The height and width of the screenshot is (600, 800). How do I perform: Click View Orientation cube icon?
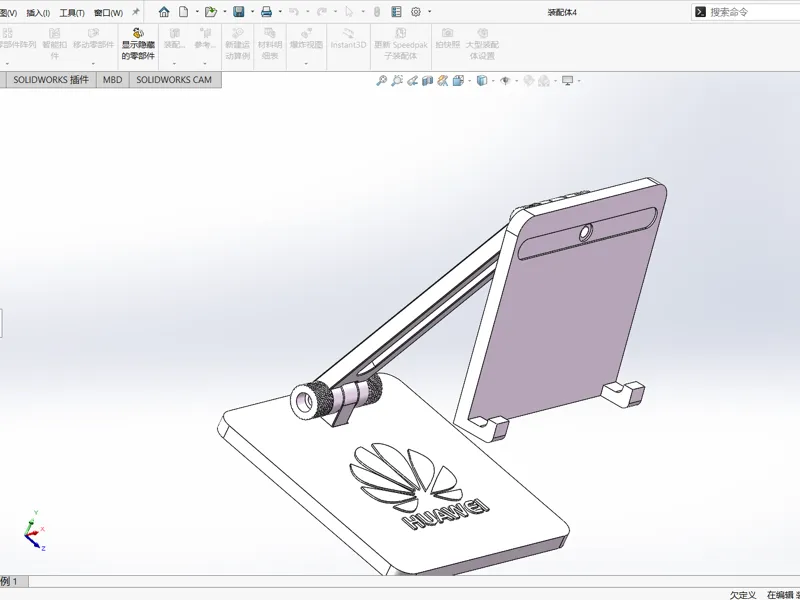point(458,81)
